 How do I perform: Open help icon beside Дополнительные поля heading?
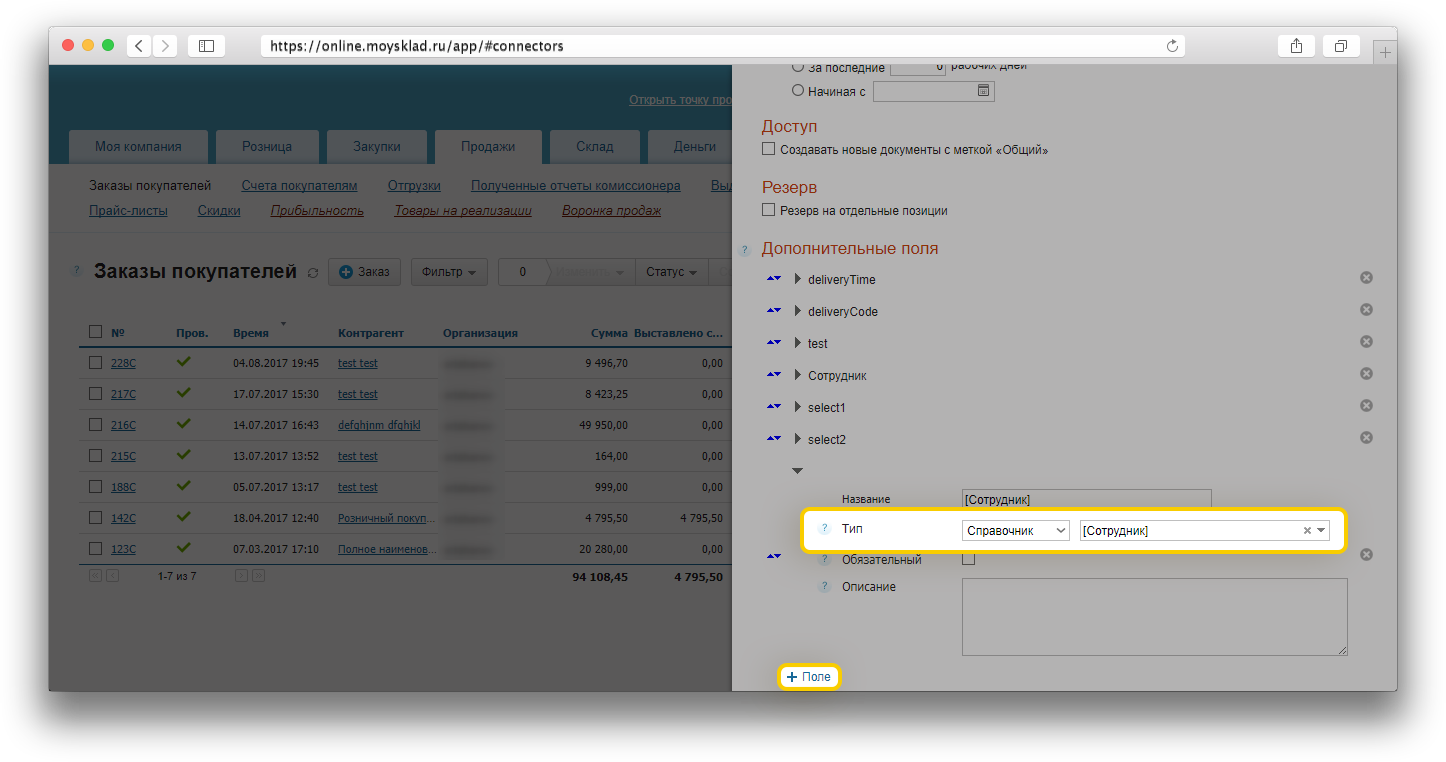(x=744, y=249)
